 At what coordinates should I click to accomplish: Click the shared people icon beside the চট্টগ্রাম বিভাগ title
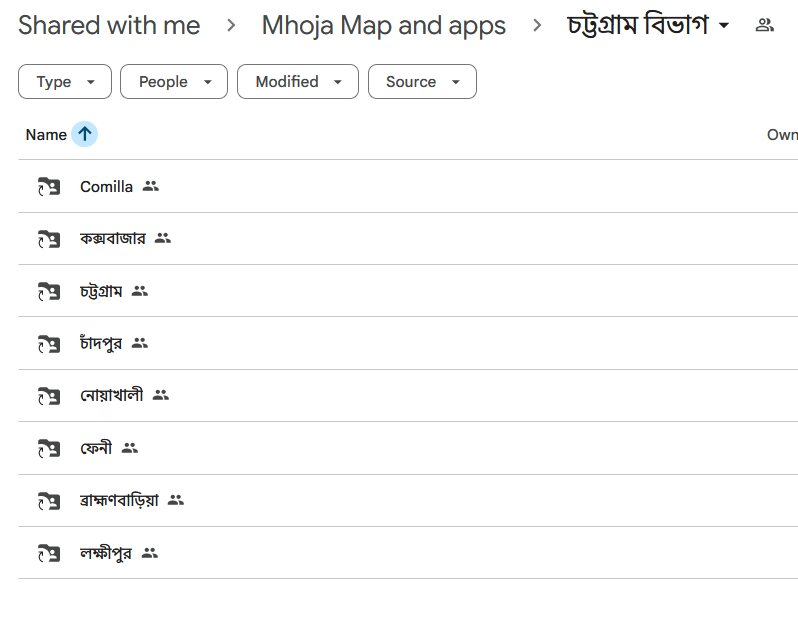[x=764, y=25]
